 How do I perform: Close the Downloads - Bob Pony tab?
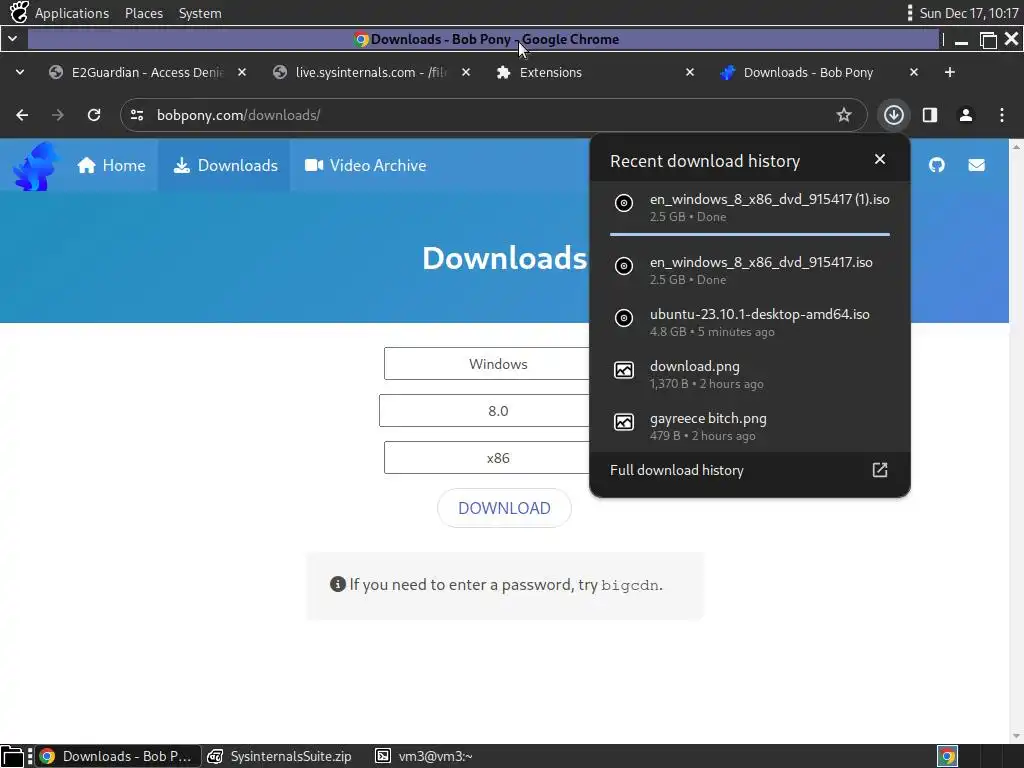(914, 72)
